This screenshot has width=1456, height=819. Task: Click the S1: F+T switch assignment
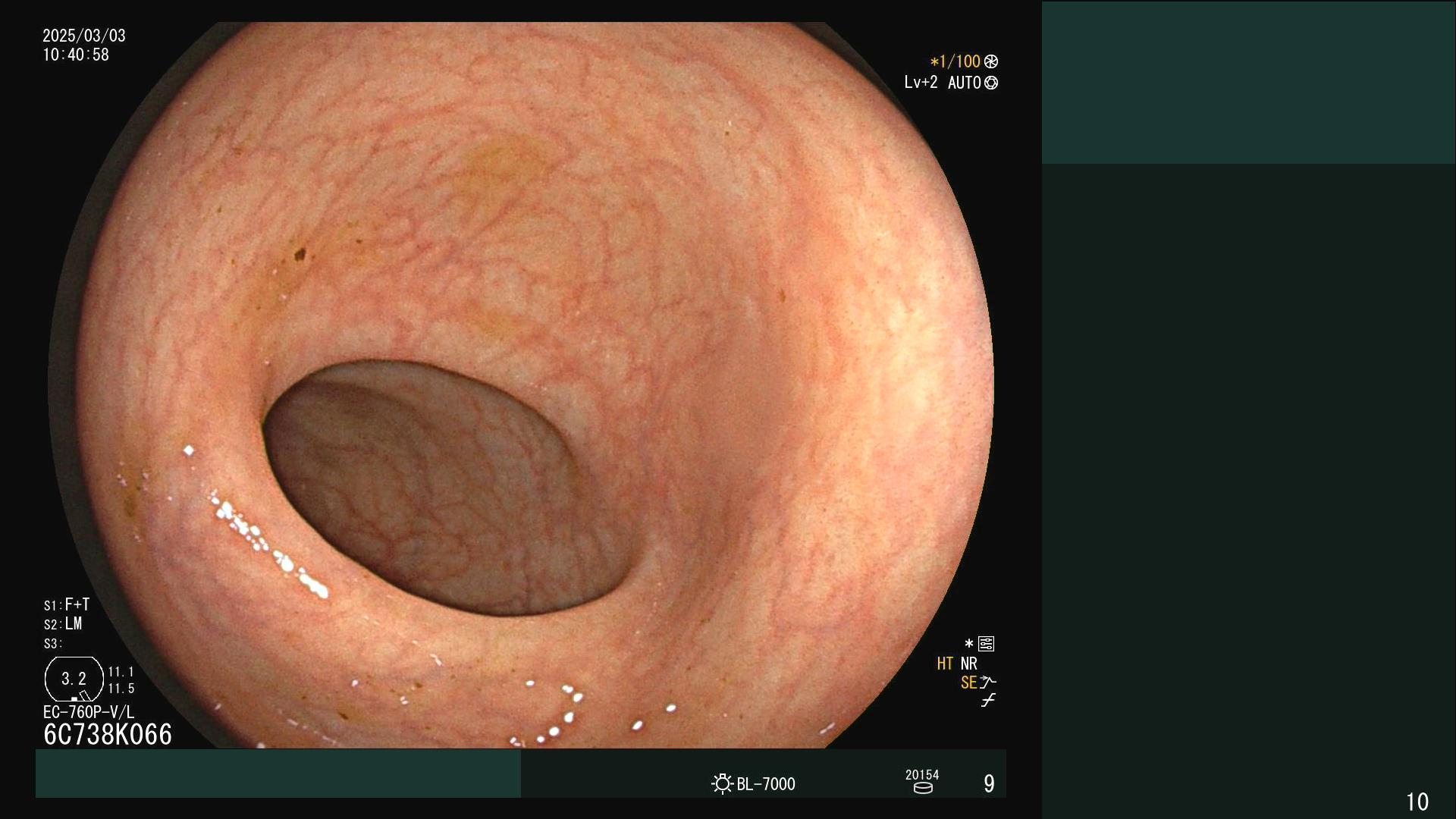67,604
